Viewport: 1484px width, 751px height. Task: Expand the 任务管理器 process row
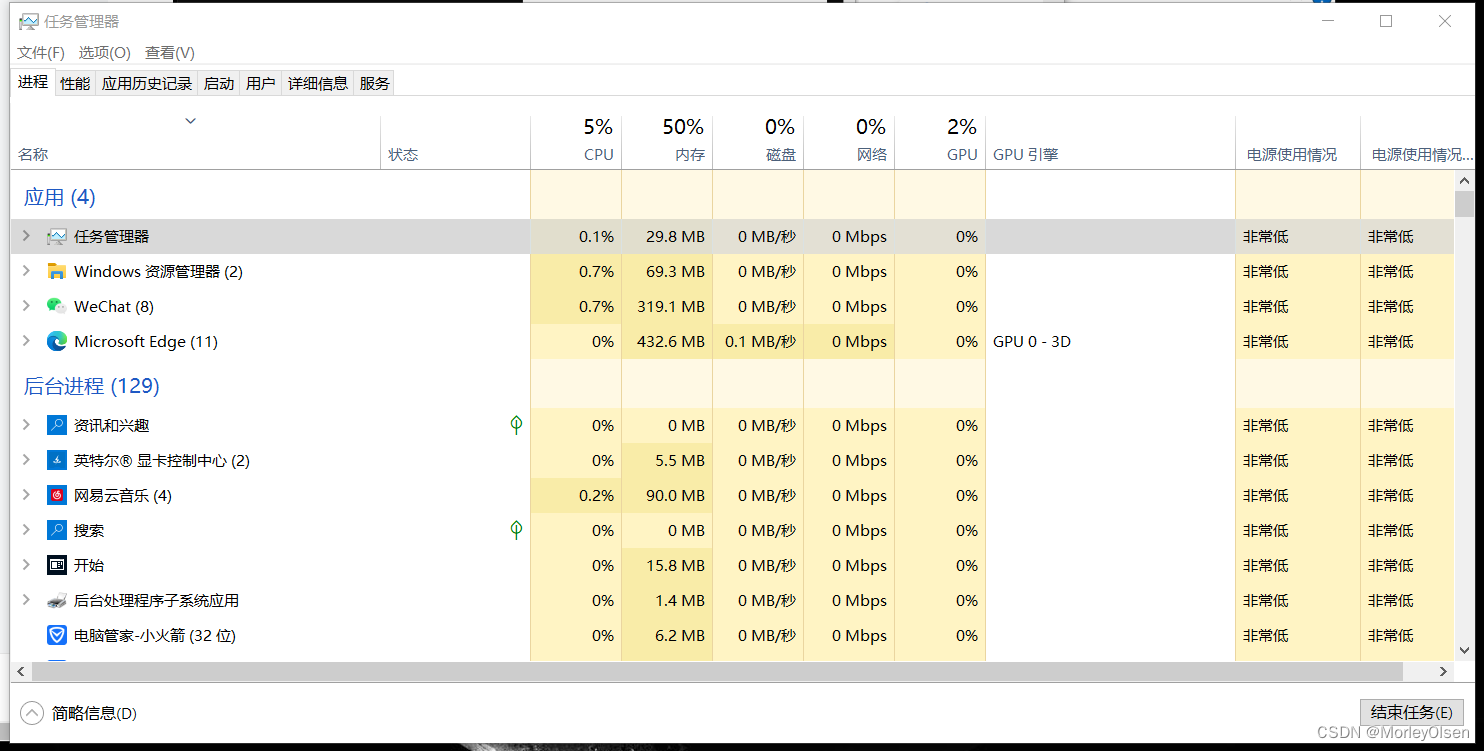click(x=26, y=236)
